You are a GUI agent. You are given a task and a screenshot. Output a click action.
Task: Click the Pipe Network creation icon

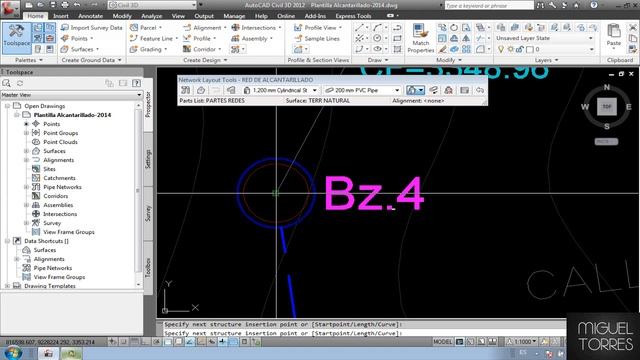[235, 49]
